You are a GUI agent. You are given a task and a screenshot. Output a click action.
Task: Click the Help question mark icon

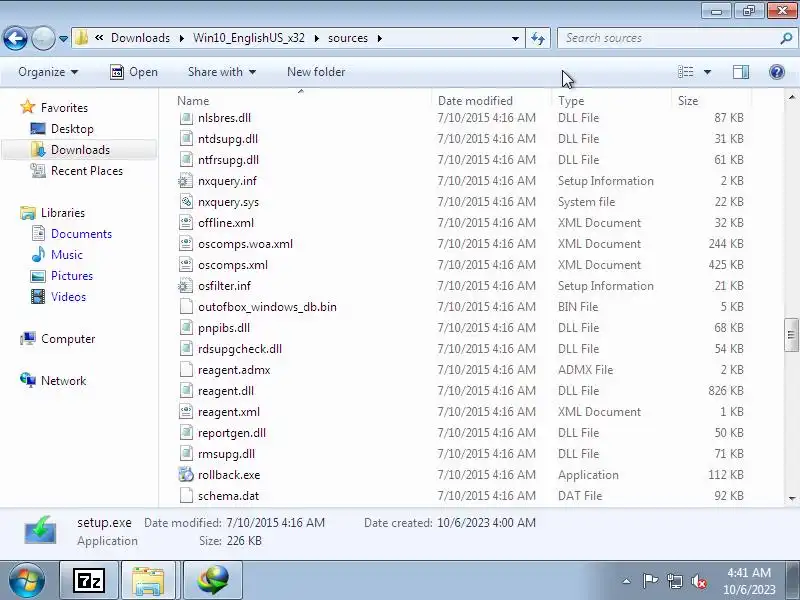[777, 72]
